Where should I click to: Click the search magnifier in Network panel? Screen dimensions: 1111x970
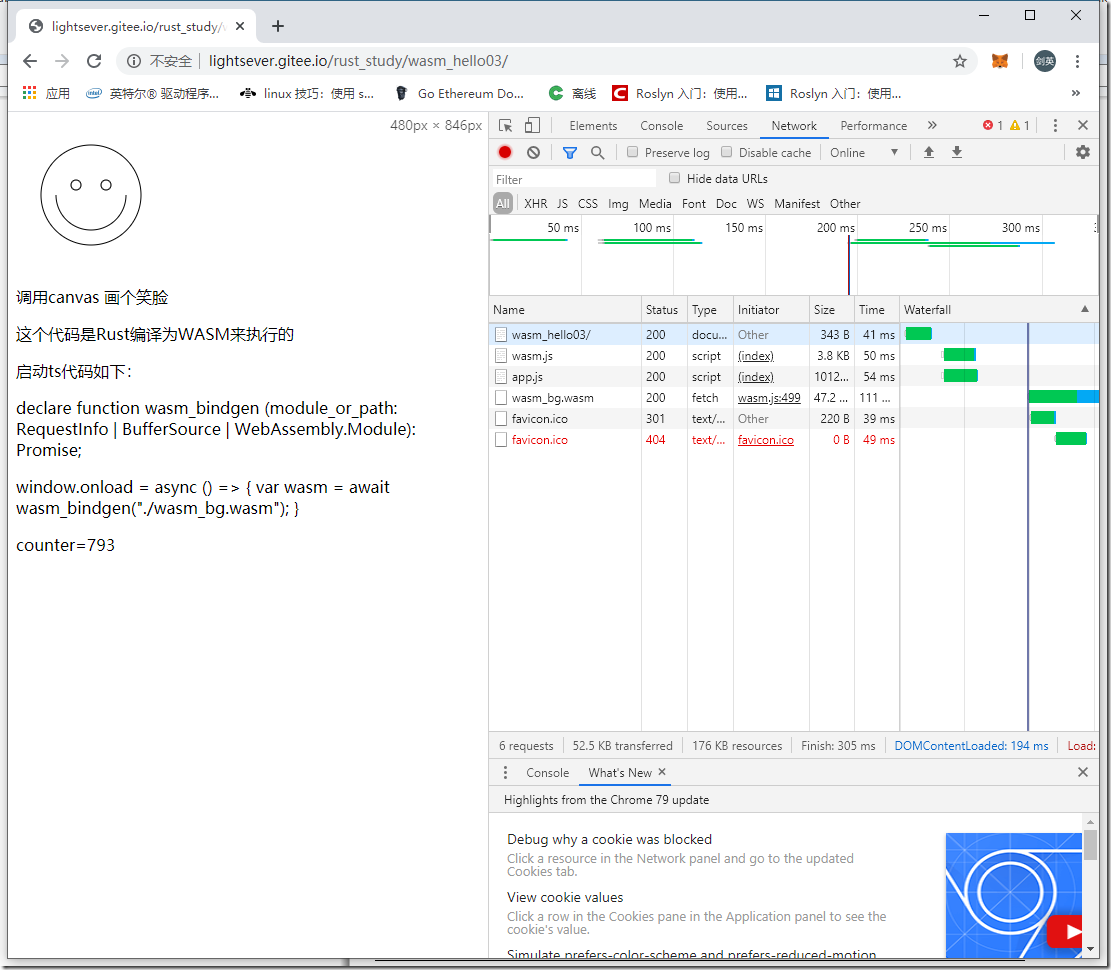598,152
